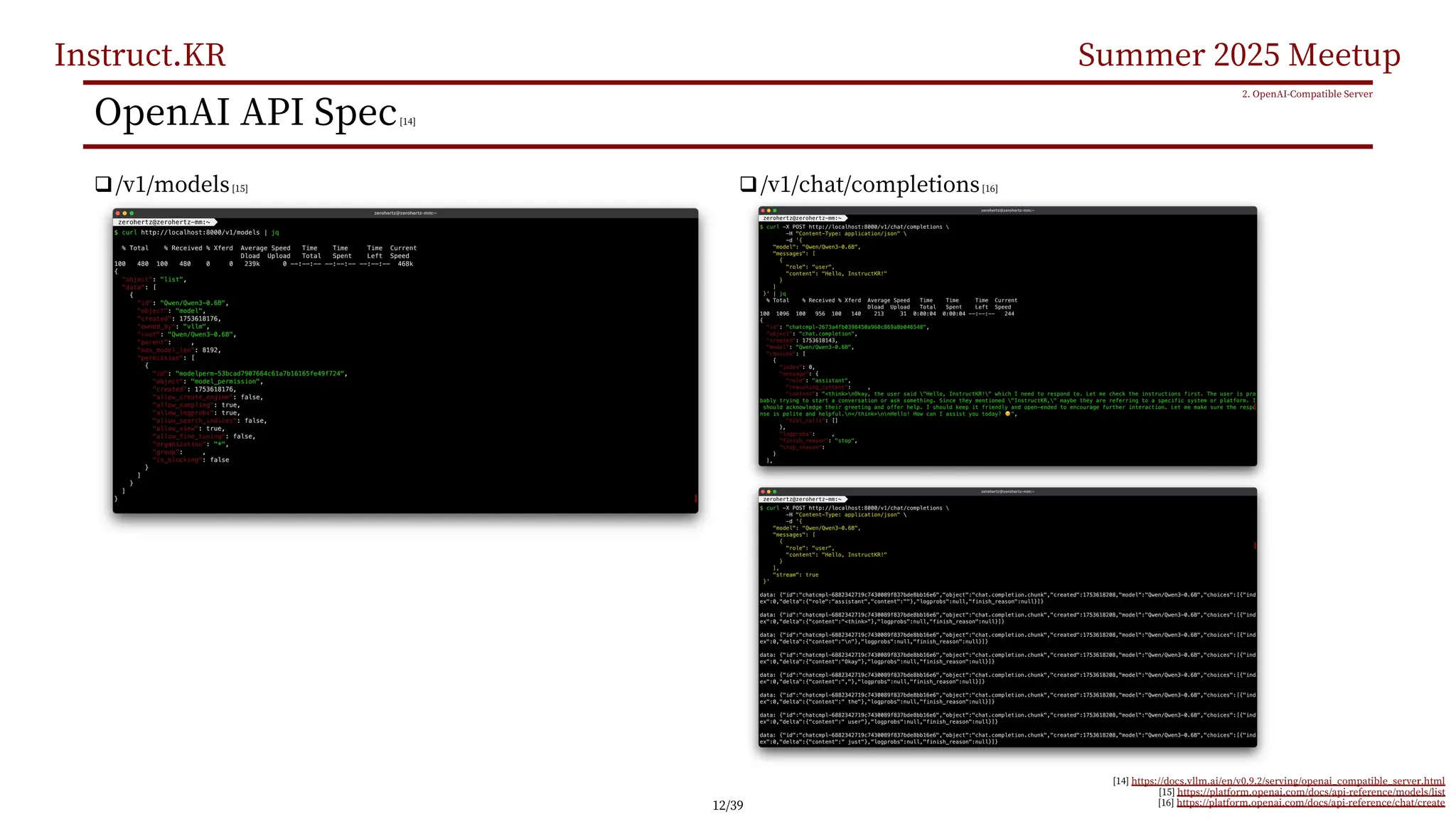Click the zerohertz@zerohertz-mm prompt tab in the /v1/models terminal
The image size is (1456, 819).
point(164,223)
